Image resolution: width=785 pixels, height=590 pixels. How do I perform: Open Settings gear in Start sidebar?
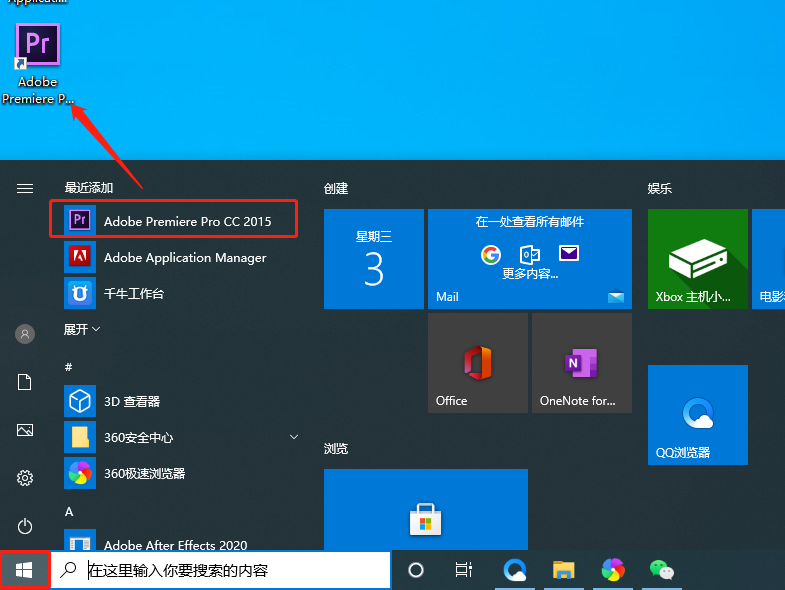25,478
